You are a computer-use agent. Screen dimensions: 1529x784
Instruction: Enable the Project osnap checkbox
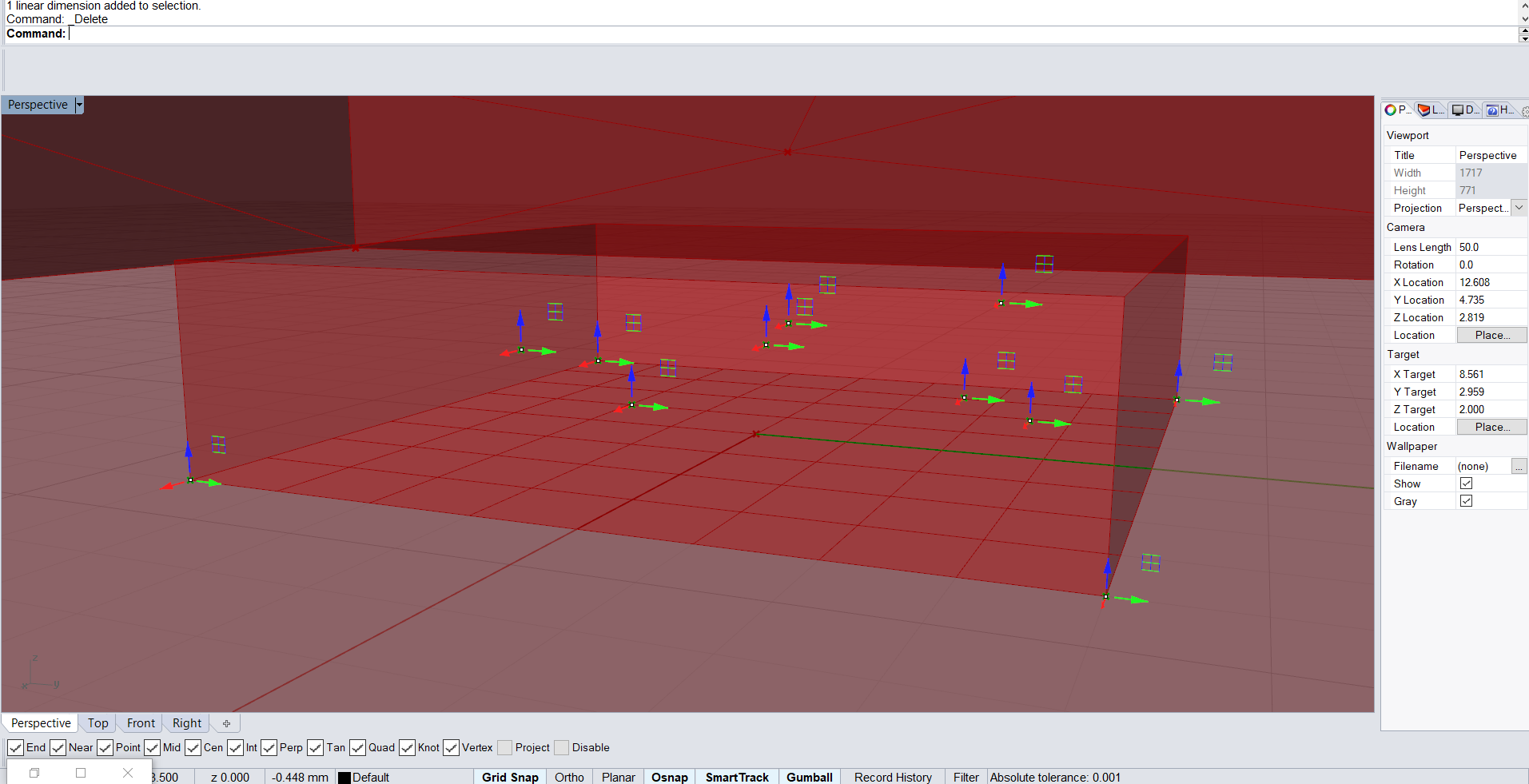(x=504, y=748)
